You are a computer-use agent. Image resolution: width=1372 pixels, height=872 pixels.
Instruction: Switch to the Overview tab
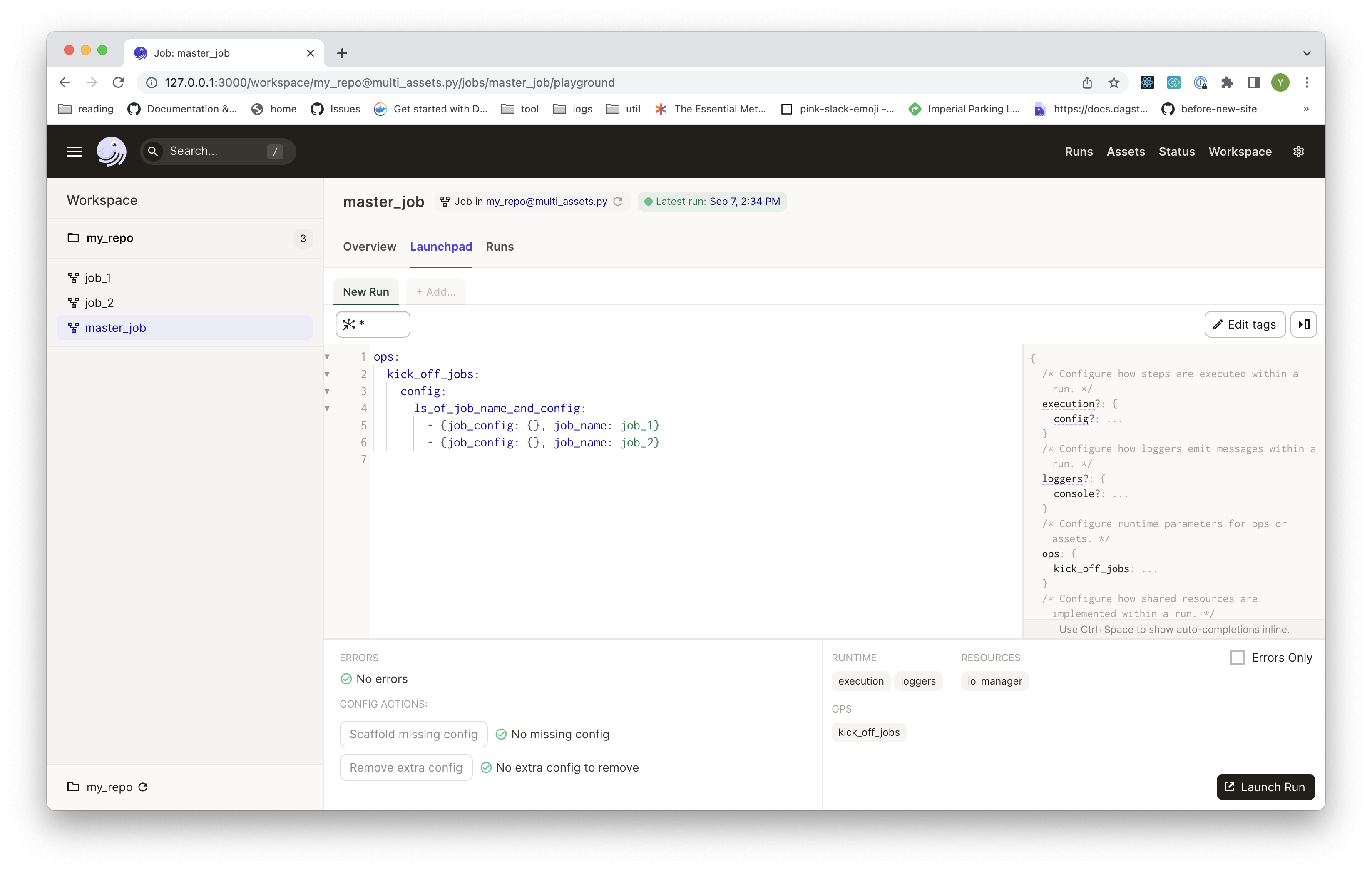pyautogui.click(x=369, y=247)
